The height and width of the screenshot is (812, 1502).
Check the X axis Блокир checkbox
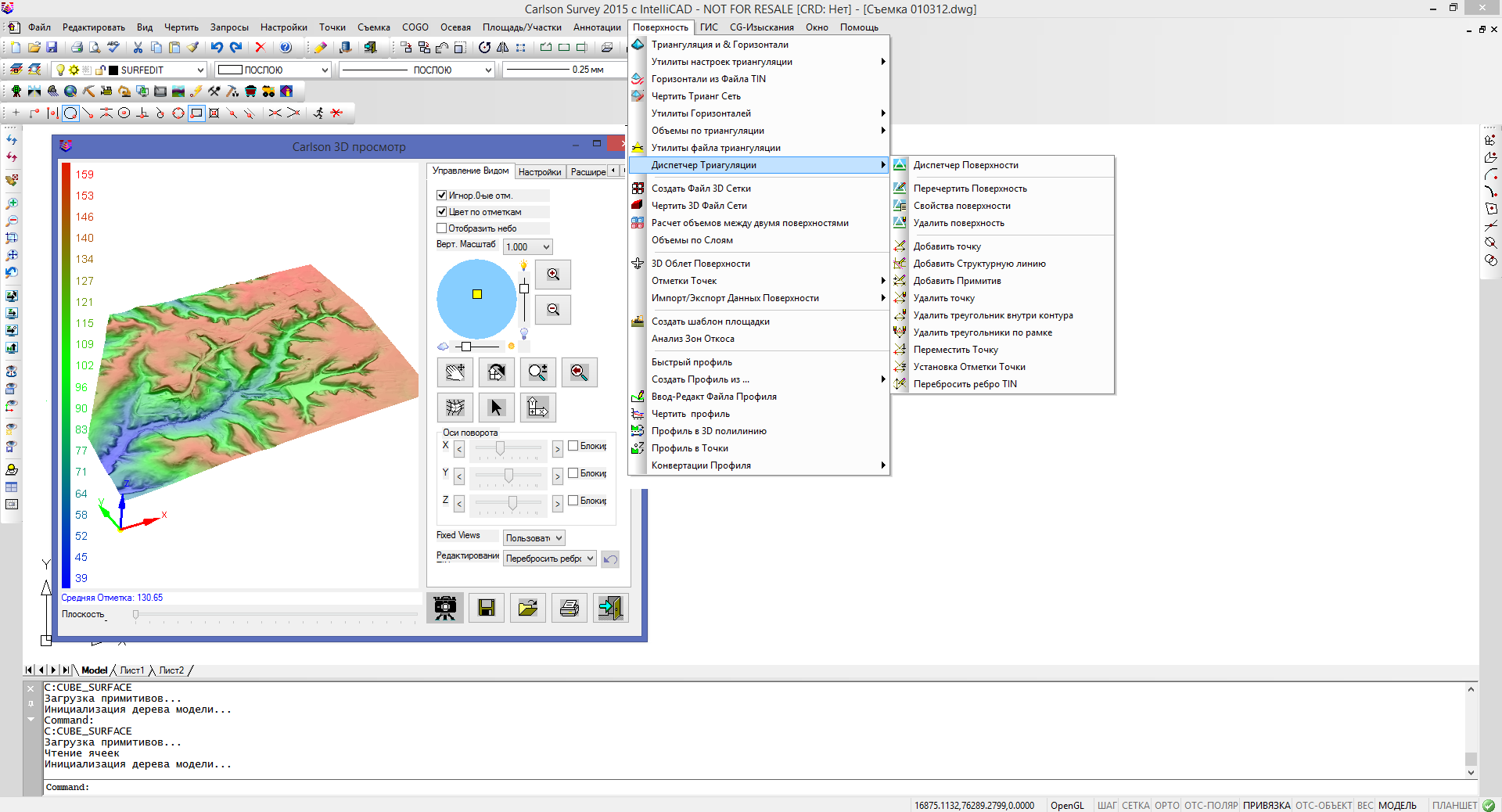(x=573, y=446)
